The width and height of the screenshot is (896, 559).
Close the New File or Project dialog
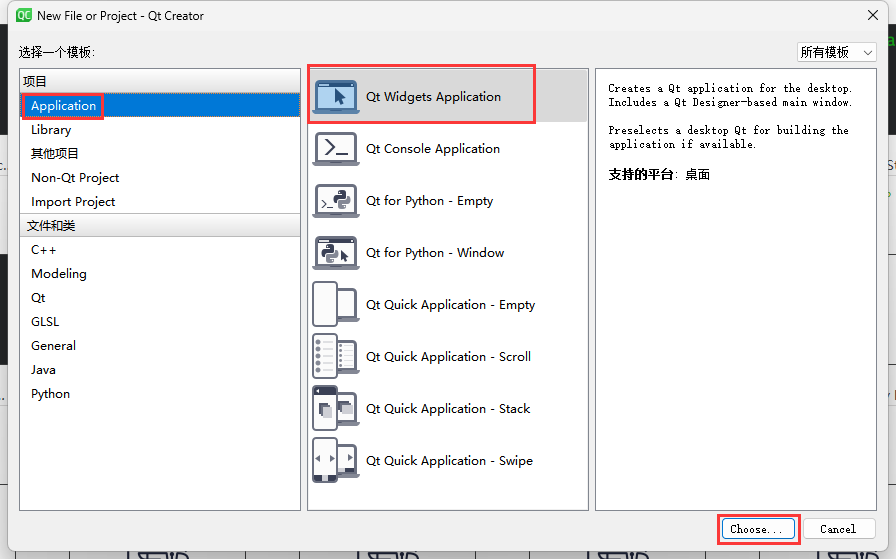pyautogui.click(x=873, y=15)
